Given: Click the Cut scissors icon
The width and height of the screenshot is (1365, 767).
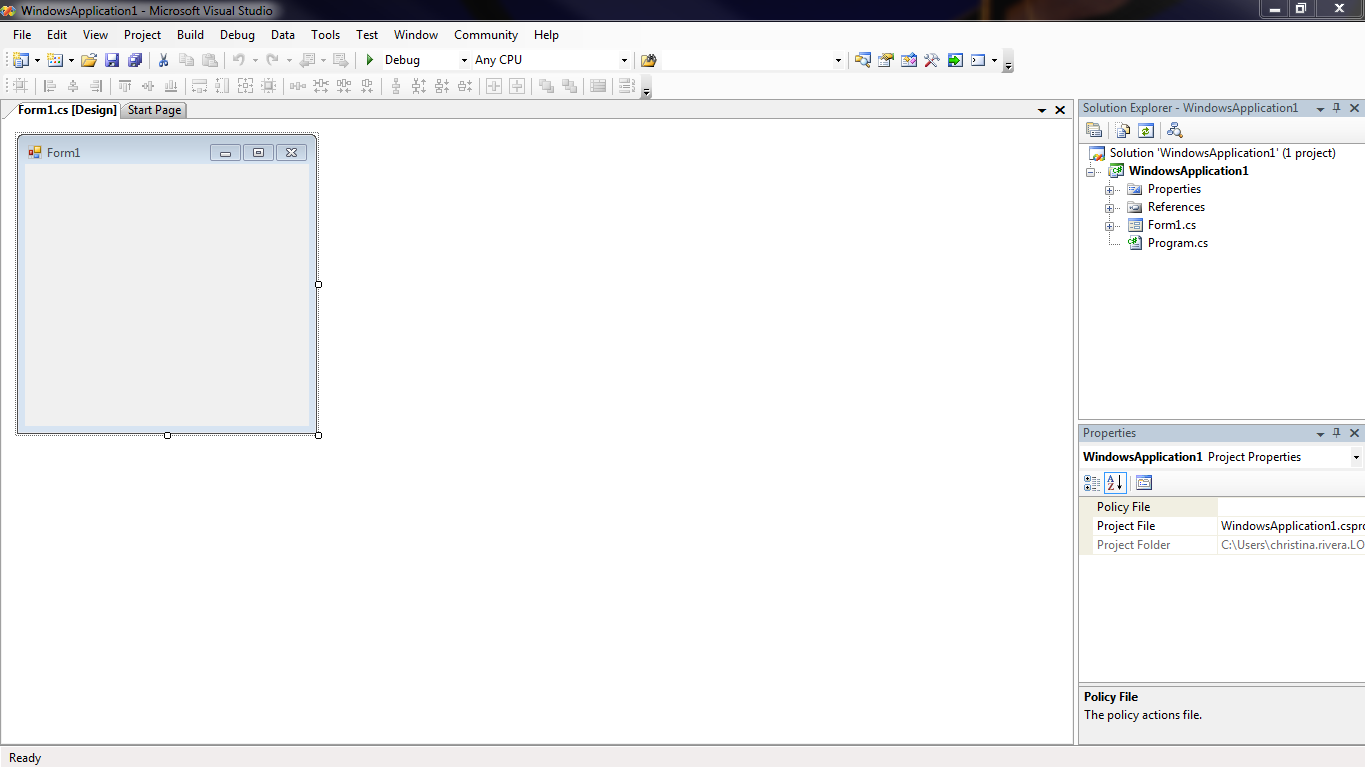Looking at the screenshot, I should tap(164, 60).
